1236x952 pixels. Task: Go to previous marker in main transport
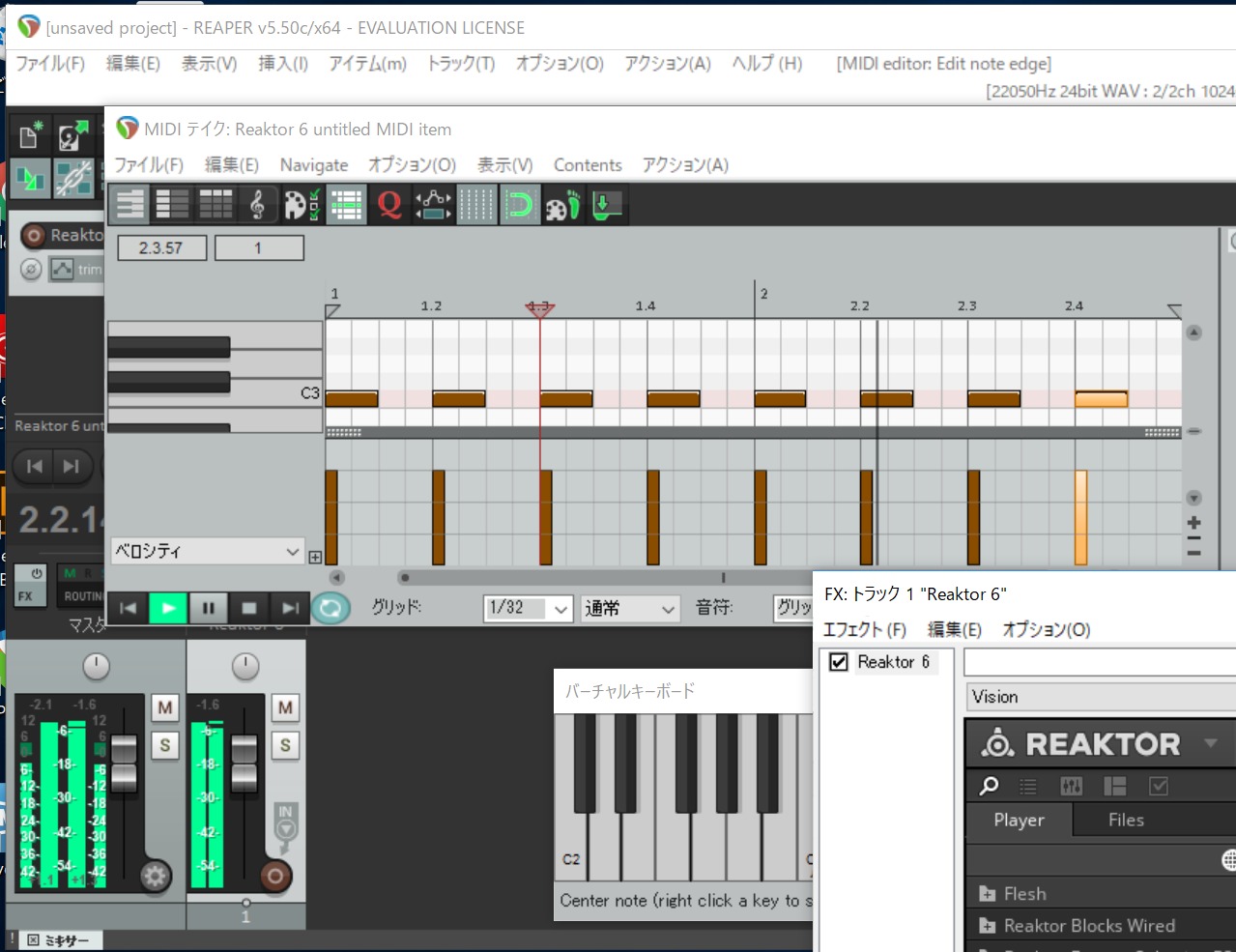tap(35, 467)
